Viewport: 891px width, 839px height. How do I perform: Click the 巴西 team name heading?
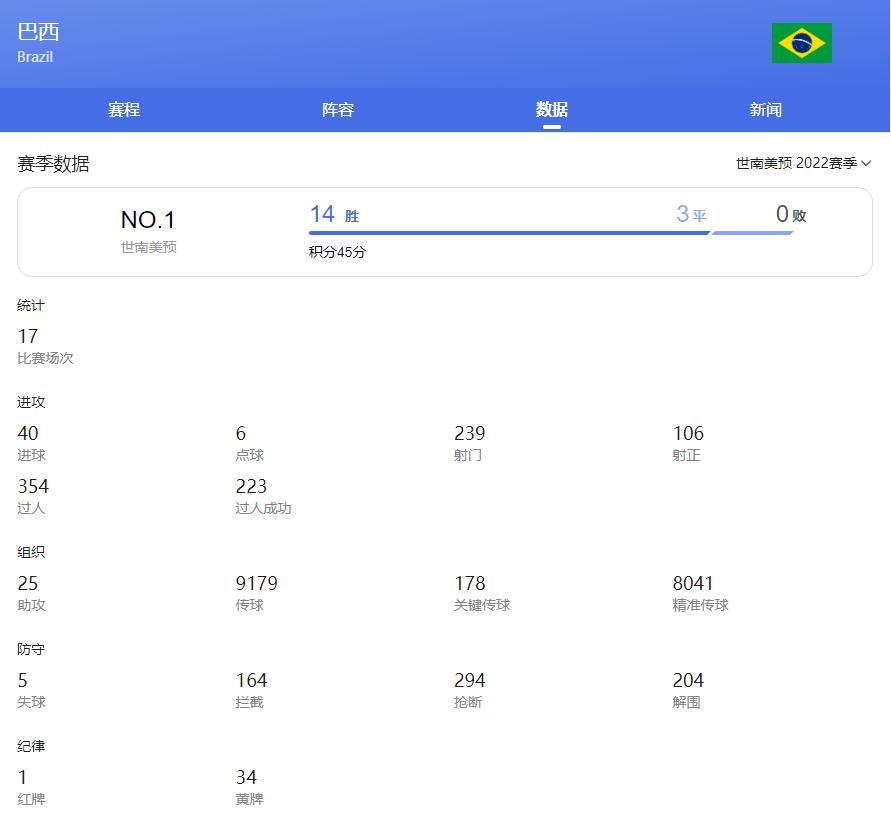click(38, 31)
